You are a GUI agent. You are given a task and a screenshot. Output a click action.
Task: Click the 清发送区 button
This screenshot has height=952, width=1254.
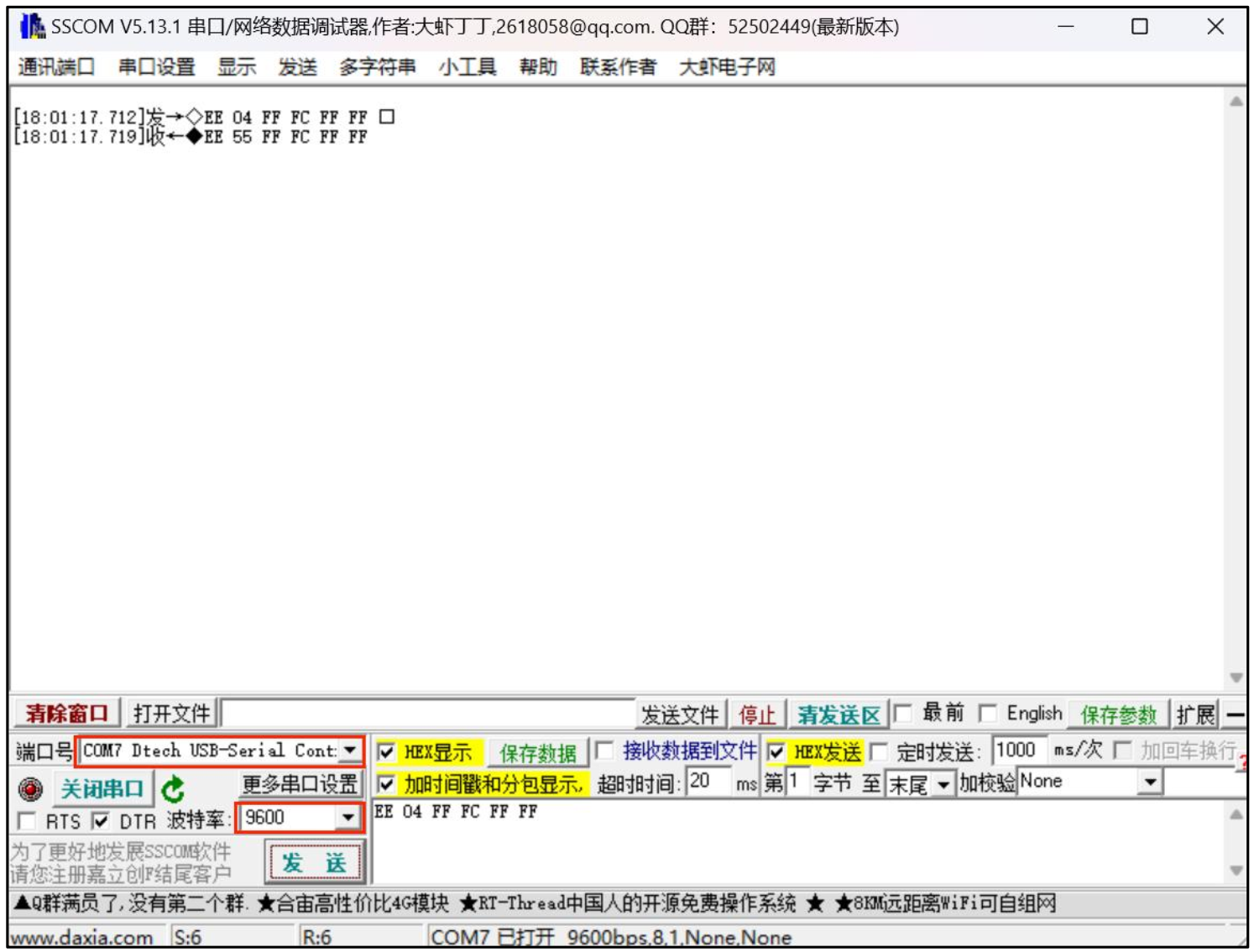click(x=839, y=714)
